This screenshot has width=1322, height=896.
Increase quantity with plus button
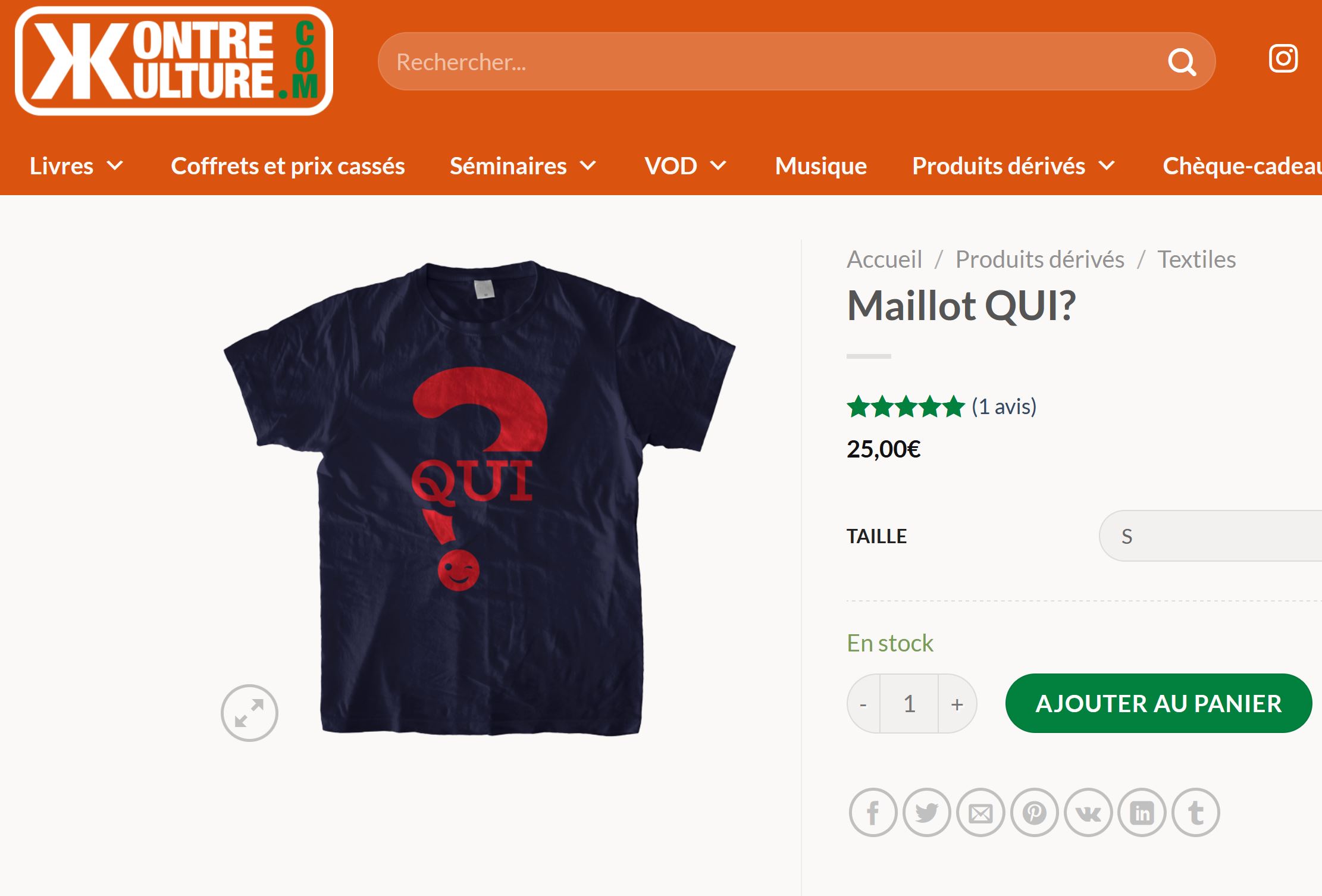[957, 704]
